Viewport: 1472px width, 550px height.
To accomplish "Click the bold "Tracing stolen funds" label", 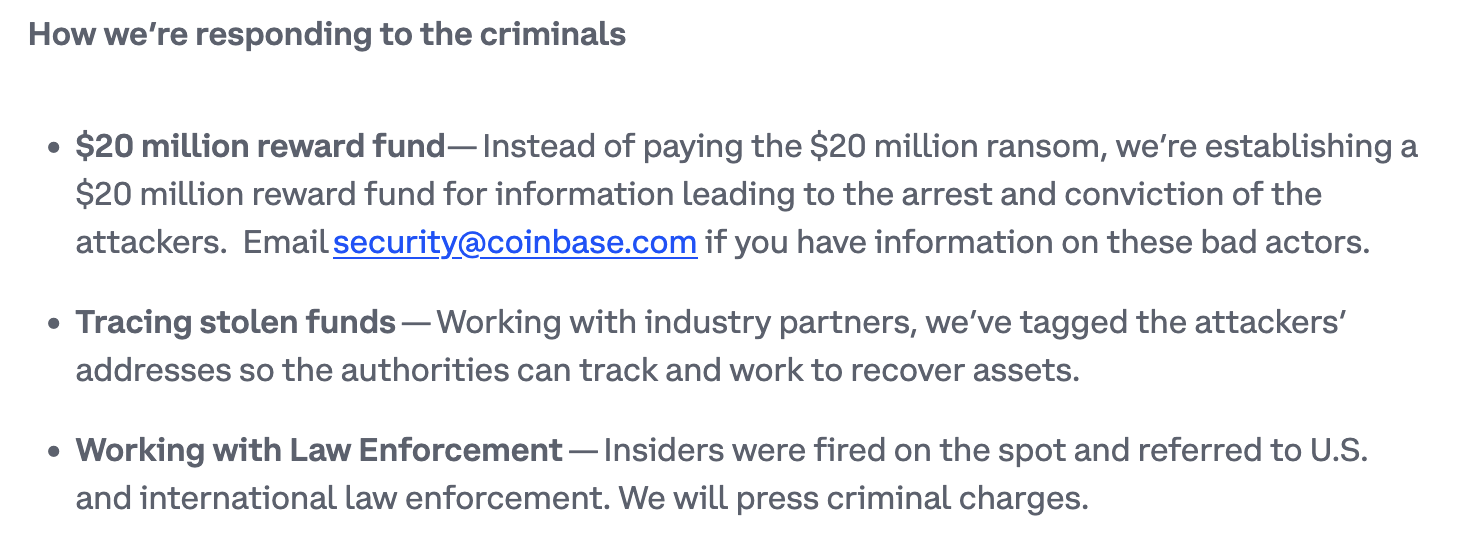I will click(236, 322).
